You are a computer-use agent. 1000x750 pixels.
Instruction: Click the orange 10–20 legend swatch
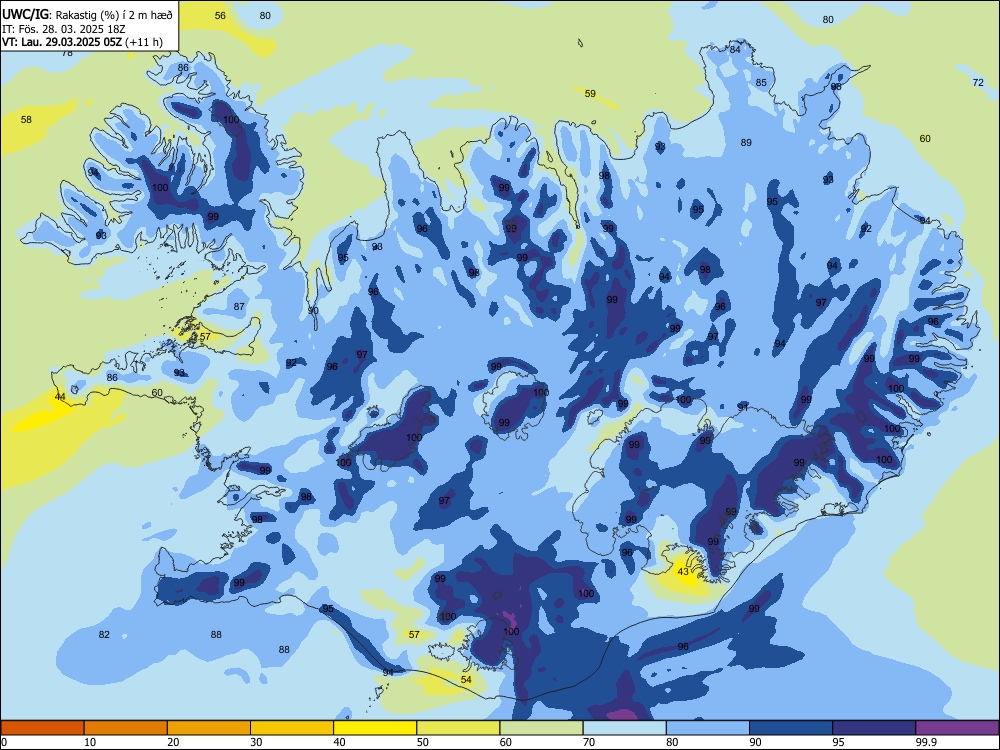click(126, 728)
